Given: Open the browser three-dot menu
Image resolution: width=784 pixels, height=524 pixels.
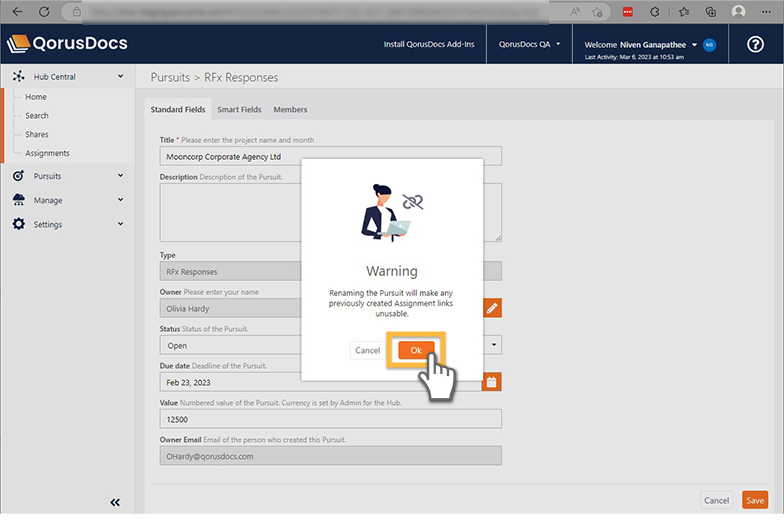Looking at the screenshot, I should 766,12.
